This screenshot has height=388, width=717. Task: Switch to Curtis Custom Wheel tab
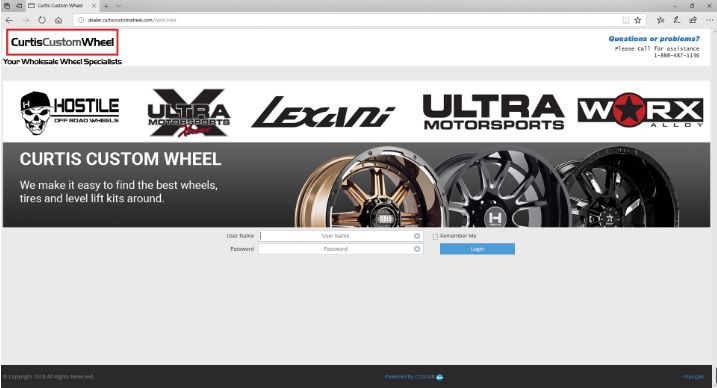click(x=58, y=6)
